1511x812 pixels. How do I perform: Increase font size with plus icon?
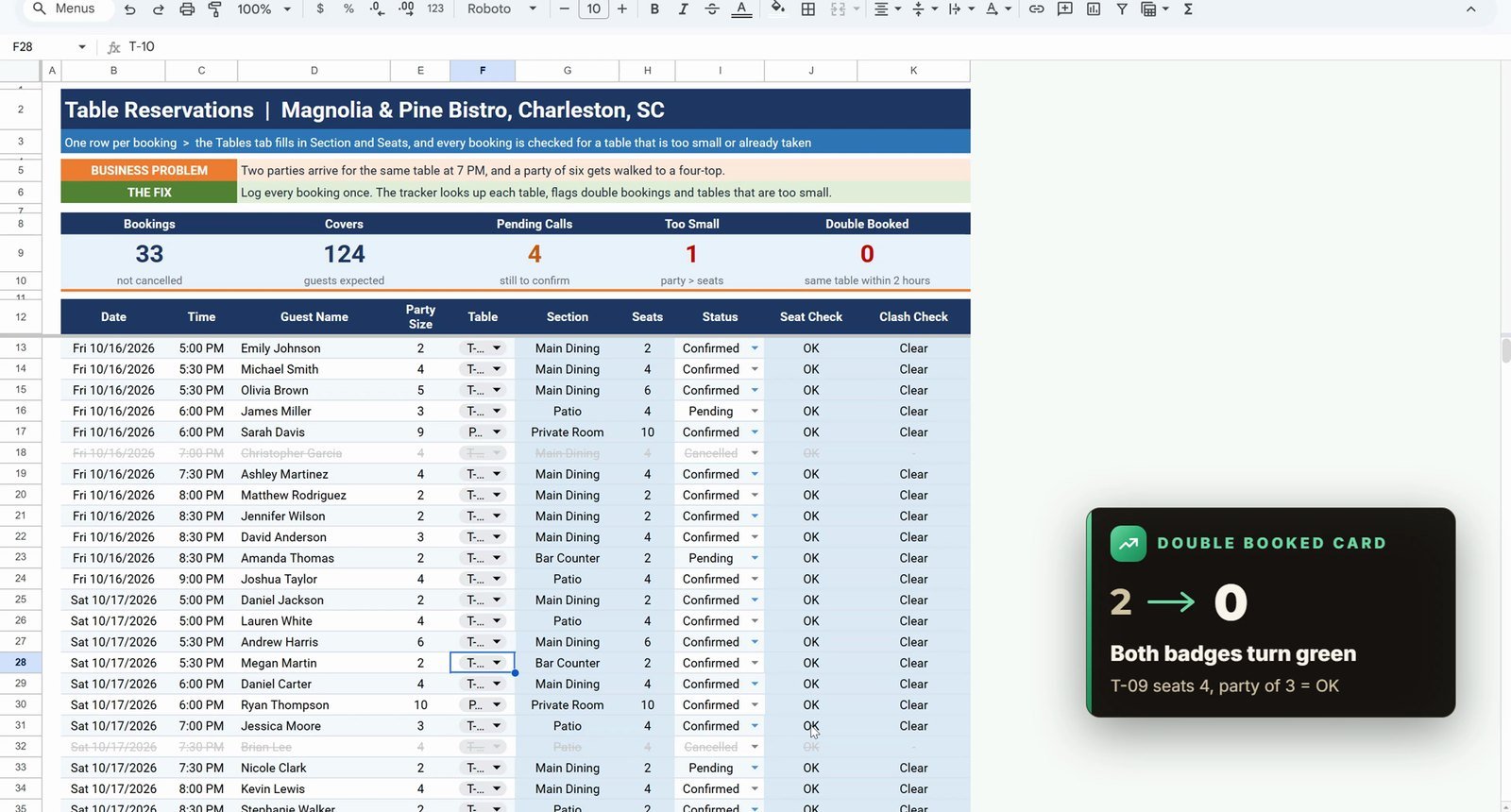coord(621,8)
